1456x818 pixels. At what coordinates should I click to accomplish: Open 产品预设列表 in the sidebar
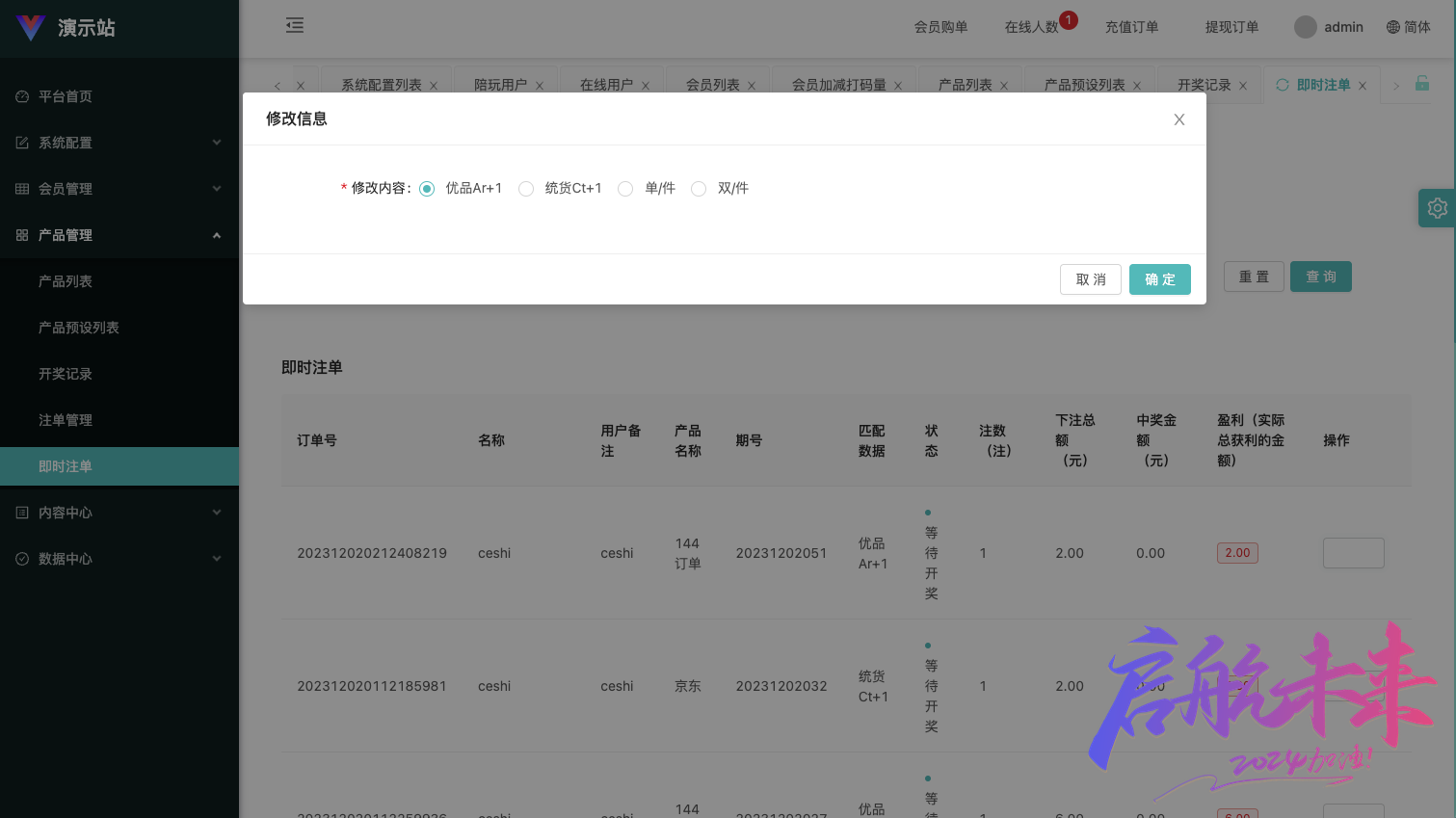[119, 328]
